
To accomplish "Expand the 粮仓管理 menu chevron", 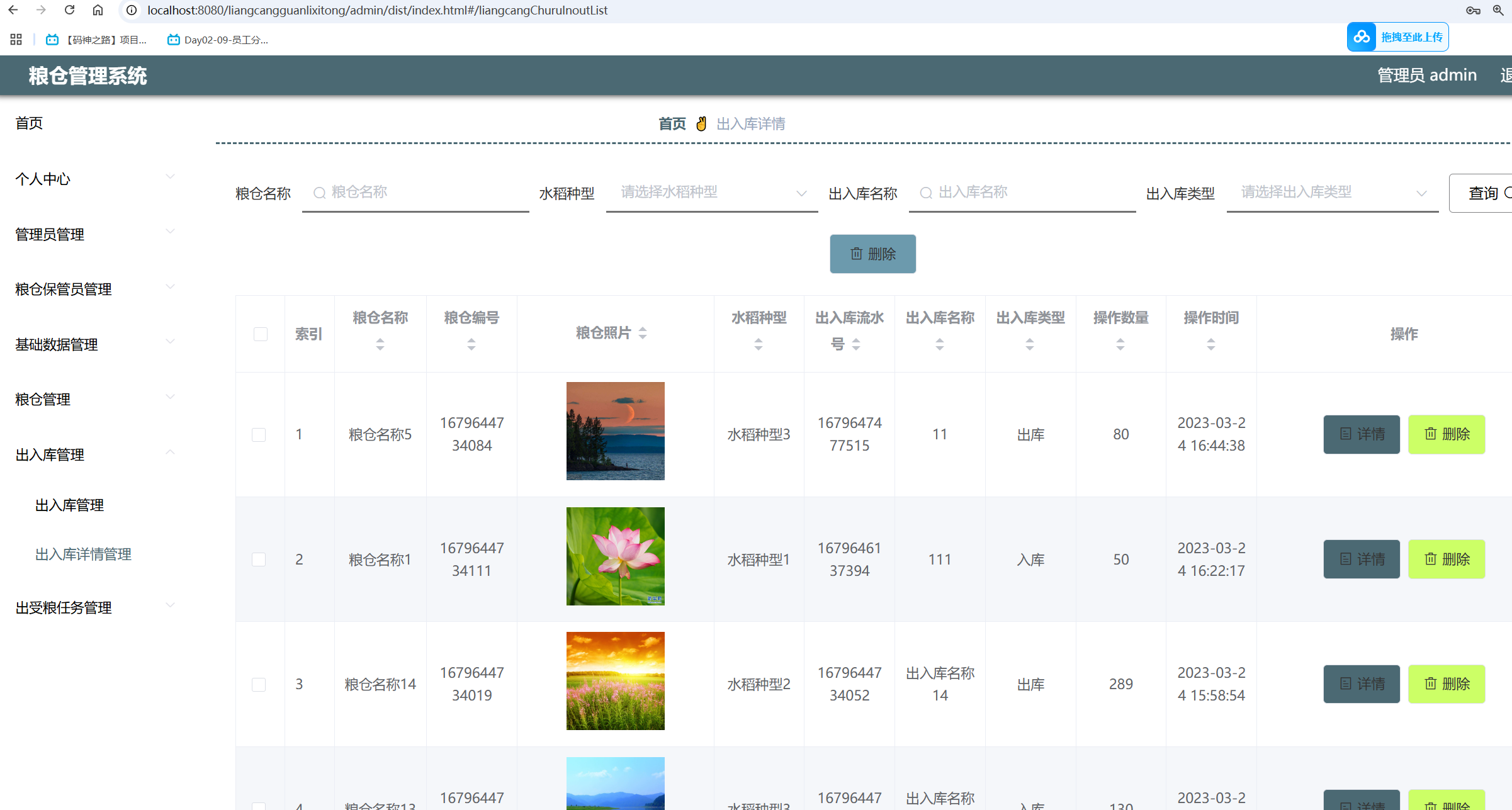I will coord(170,397).
